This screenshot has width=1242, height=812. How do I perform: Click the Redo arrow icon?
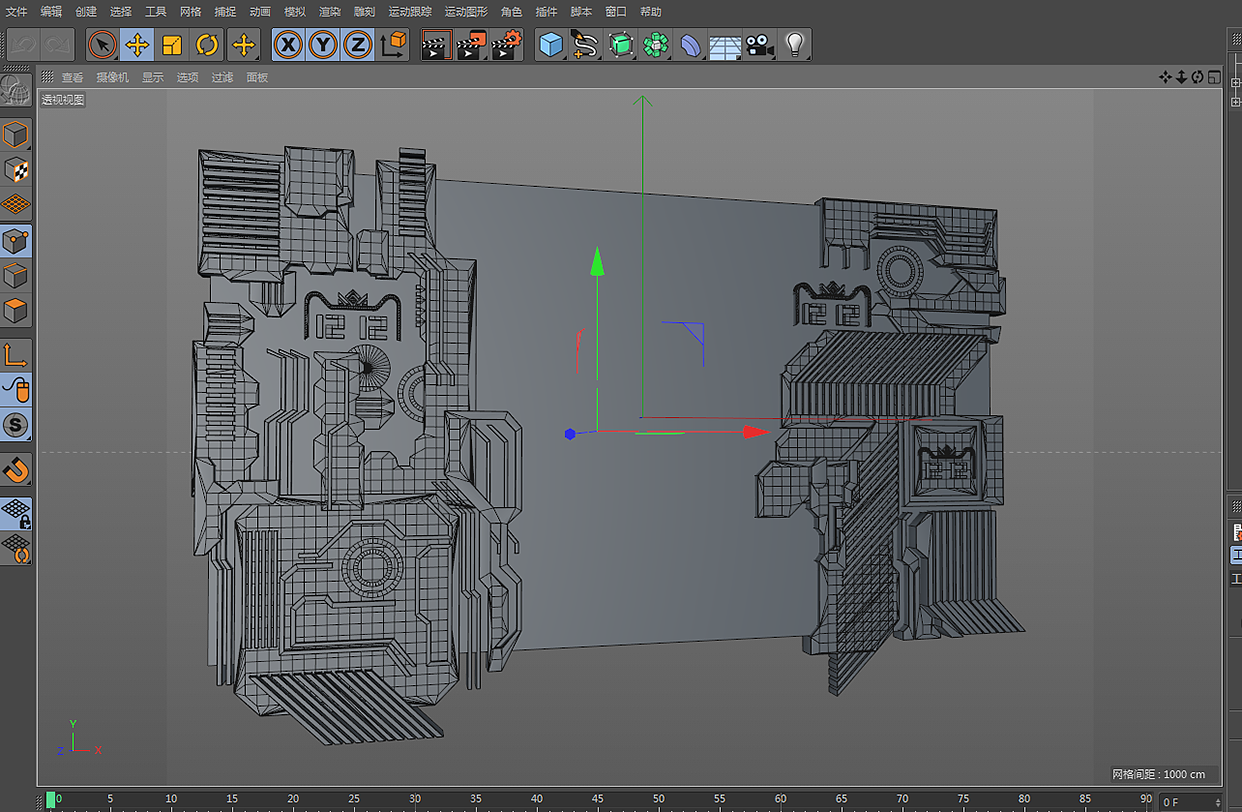click(59, 45)
